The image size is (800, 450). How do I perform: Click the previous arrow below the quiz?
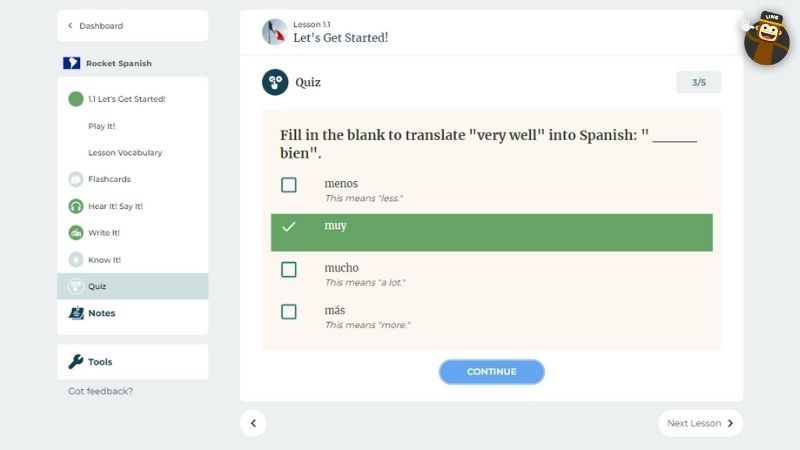coord(253,423)
